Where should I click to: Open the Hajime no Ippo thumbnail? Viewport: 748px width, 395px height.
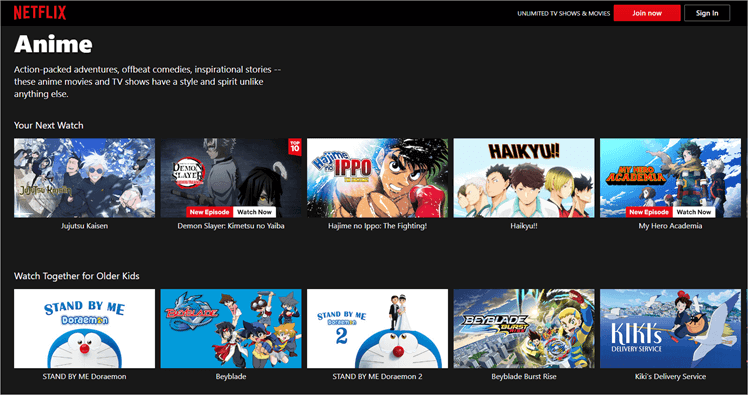pos(377,178)
